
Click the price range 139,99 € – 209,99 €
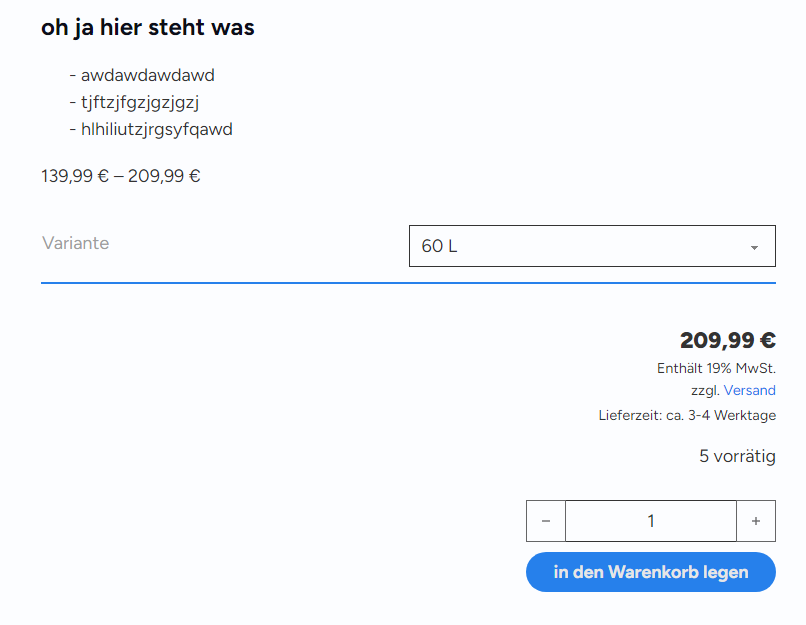pos(121,176)
